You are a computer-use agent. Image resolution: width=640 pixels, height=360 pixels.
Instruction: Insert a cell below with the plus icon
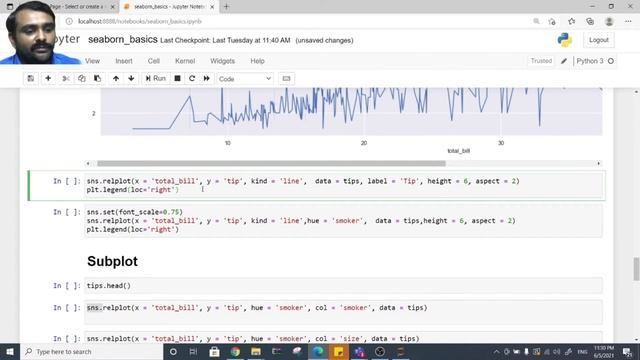48,78
